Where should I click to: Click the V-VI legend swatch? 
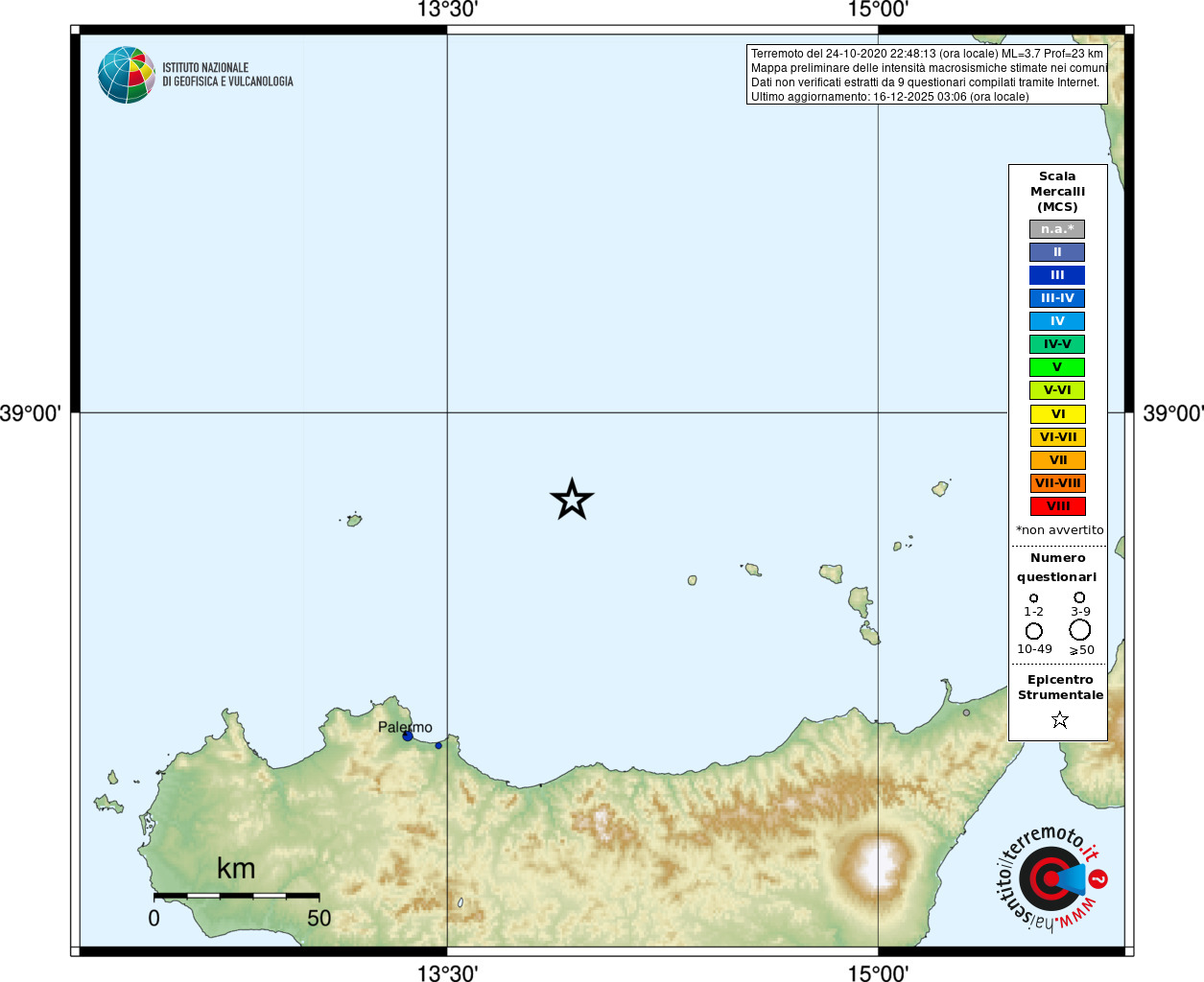tap(1057, 390)
